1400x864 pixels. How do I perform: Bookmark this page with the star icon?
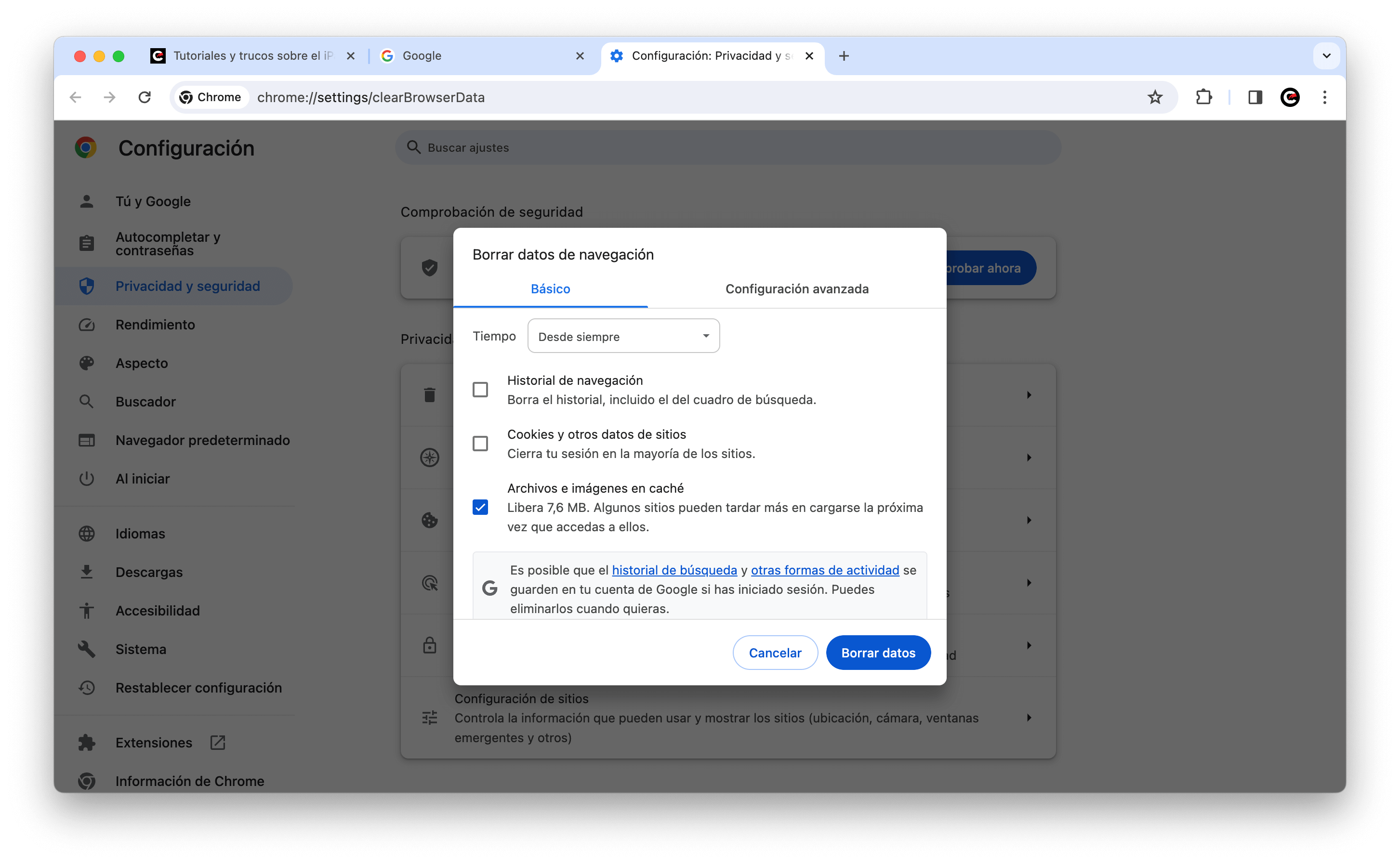pos(1155,97)
